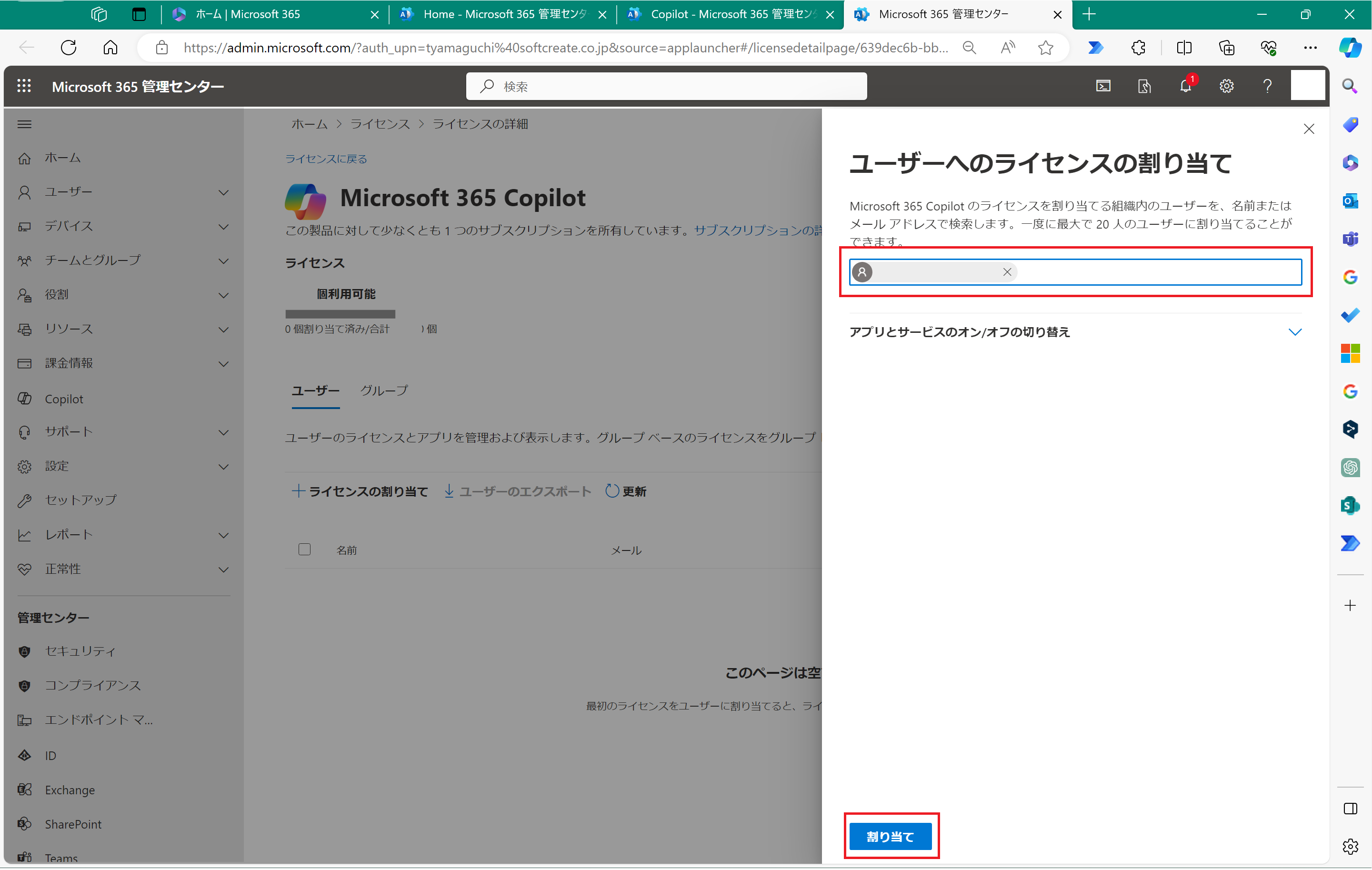Open Edge sidebar search icon
Screen dimensions: 1372x870
coord(1350,86)
